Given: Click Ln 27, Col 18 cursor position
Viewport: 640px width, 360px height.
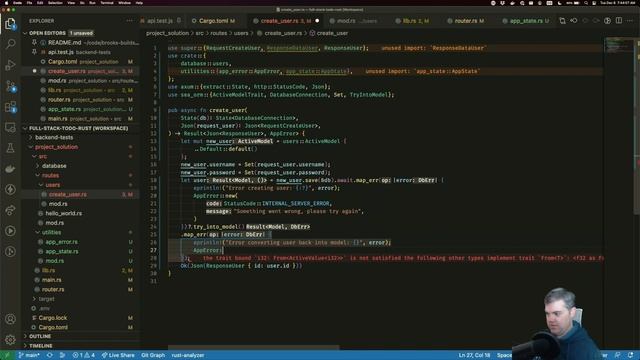Looking at the screenshot, I should pyautogui.click(x=474, y=355).
